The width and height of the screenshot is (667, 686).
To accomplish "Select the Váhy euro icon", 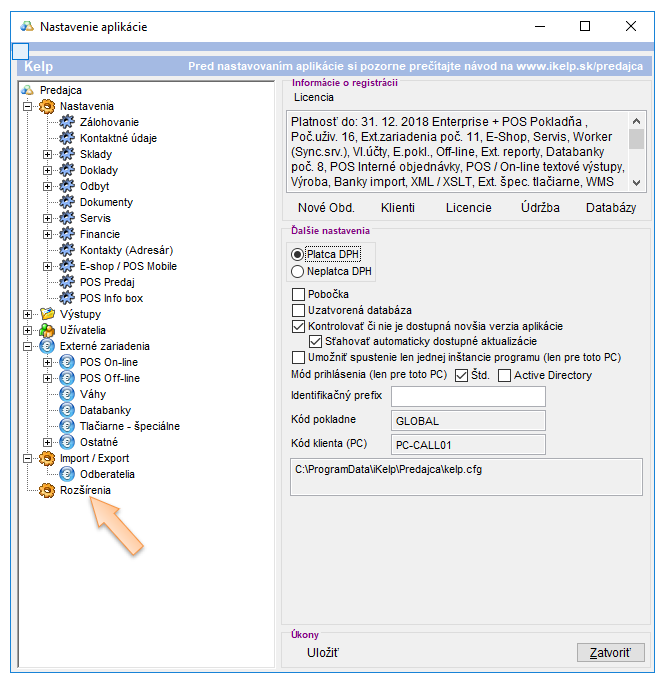I will coord(67,394).
